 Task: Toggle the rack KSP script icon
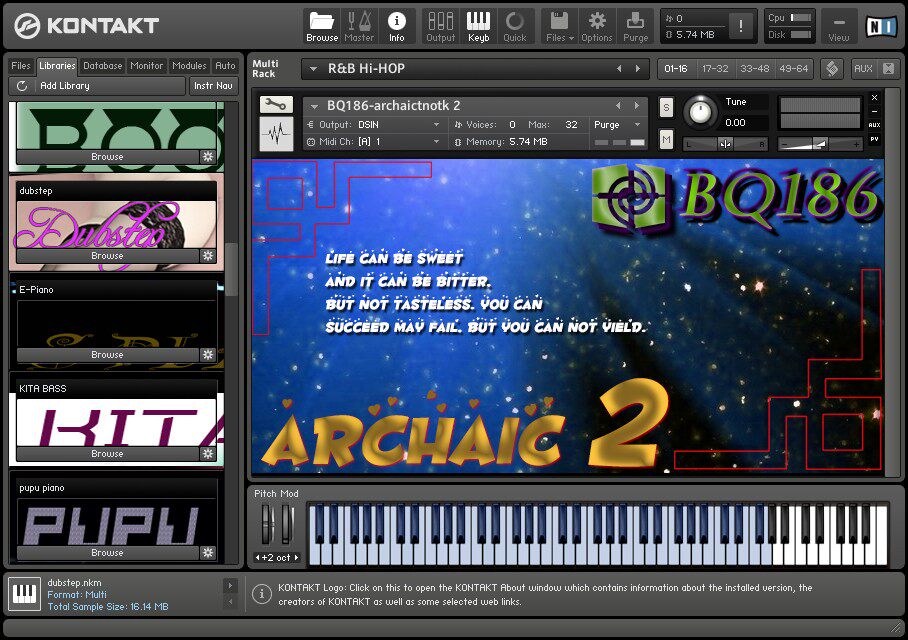[x=832, y=68]
